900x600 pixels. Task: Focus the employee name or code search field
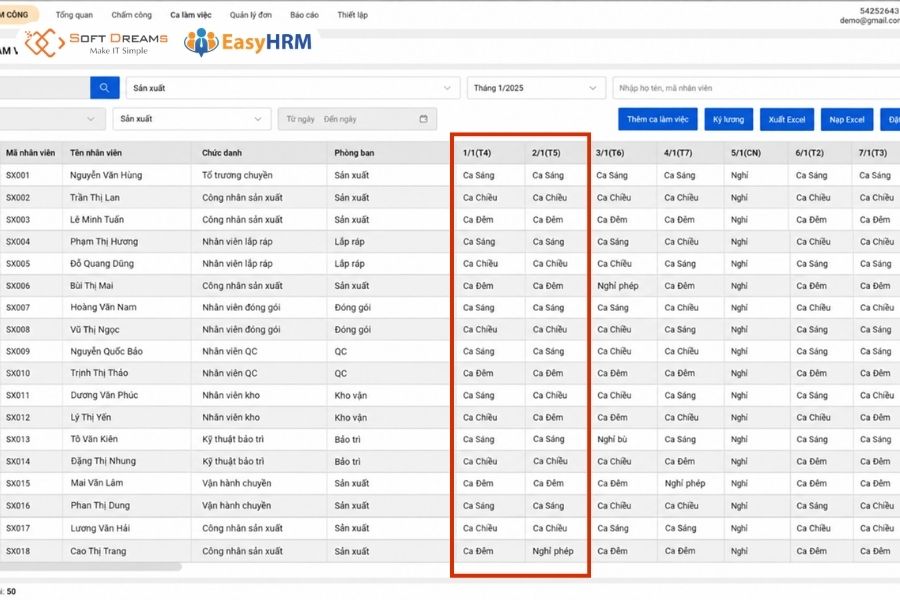click(757, 88)
